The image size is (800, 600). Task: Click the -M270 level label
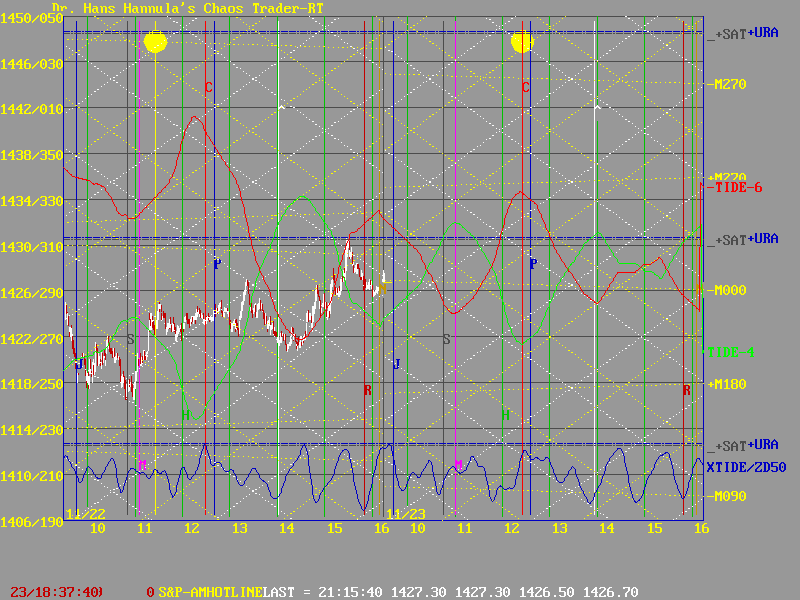coord(727,84)
